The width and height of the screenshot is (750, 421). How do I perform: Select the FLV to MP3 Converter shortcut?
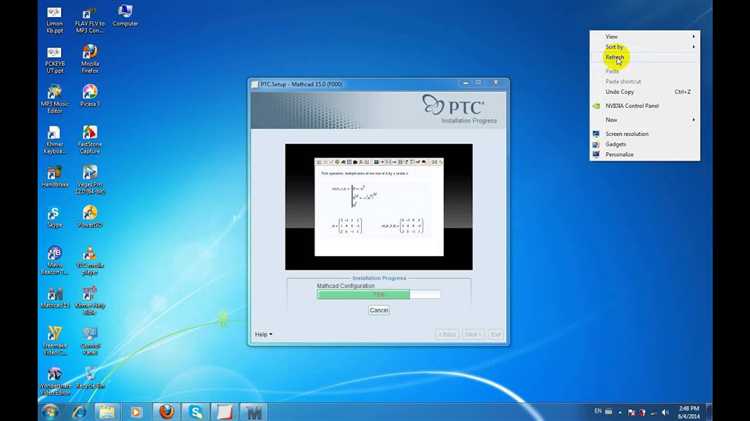pos(90,19)
